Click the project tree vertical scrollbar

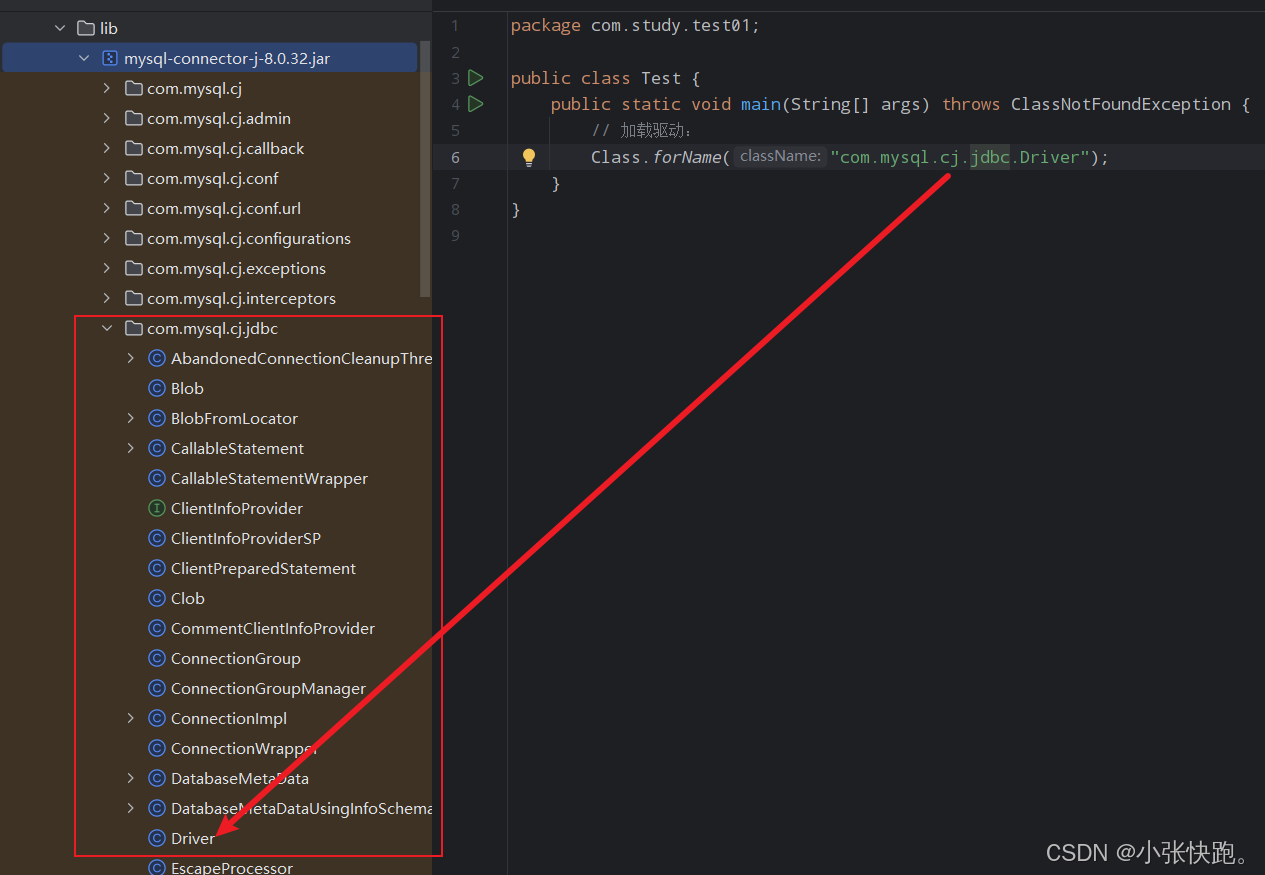point(425,168)
